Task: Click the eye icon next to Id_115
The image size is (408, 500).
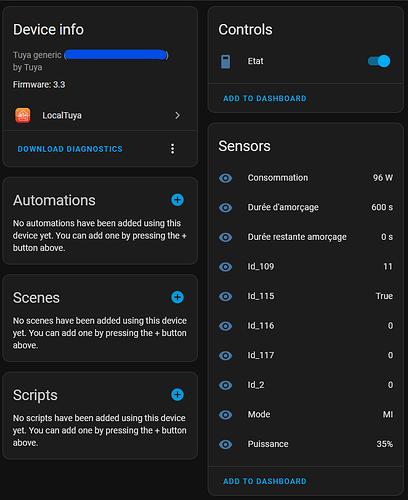Action: [226, 296]
